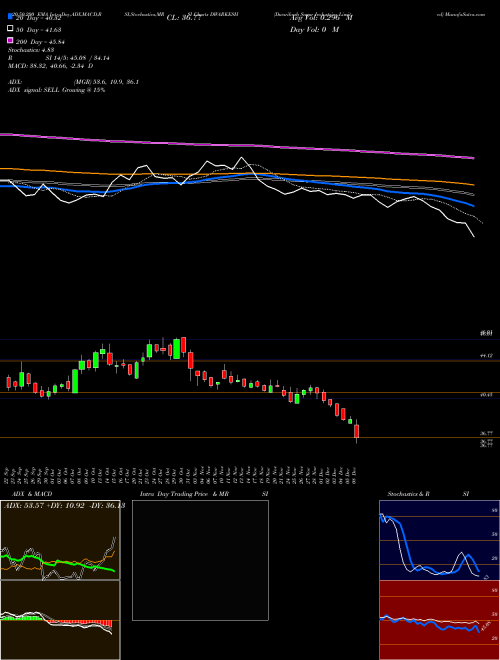Select the '200 Day = 45.84' legend text
The height and width of the screenshot is (660, 500).
(41, 41)
